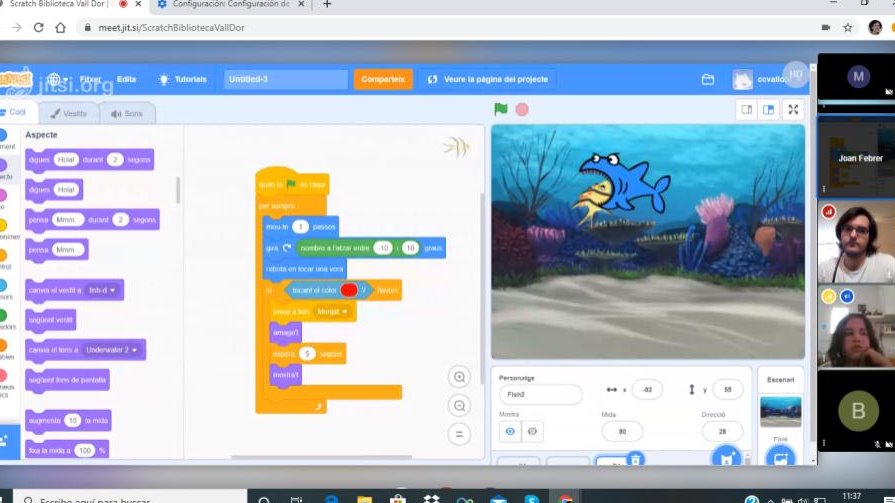Zoom in the script workspace
895x503 pixels.
pyautogui.click(x=459, y=377)
